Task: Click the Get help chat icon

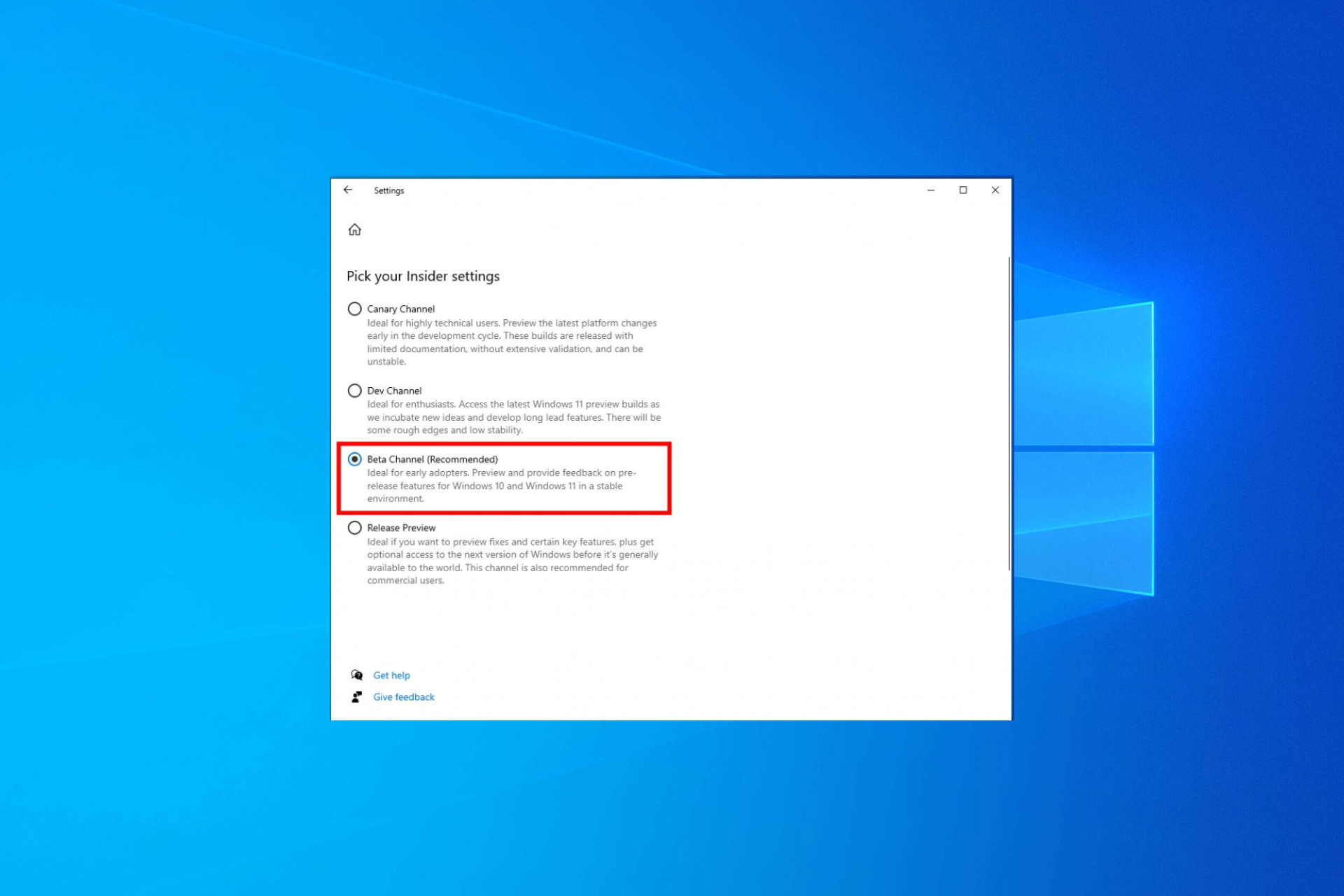Action: (x=357, y=675)
